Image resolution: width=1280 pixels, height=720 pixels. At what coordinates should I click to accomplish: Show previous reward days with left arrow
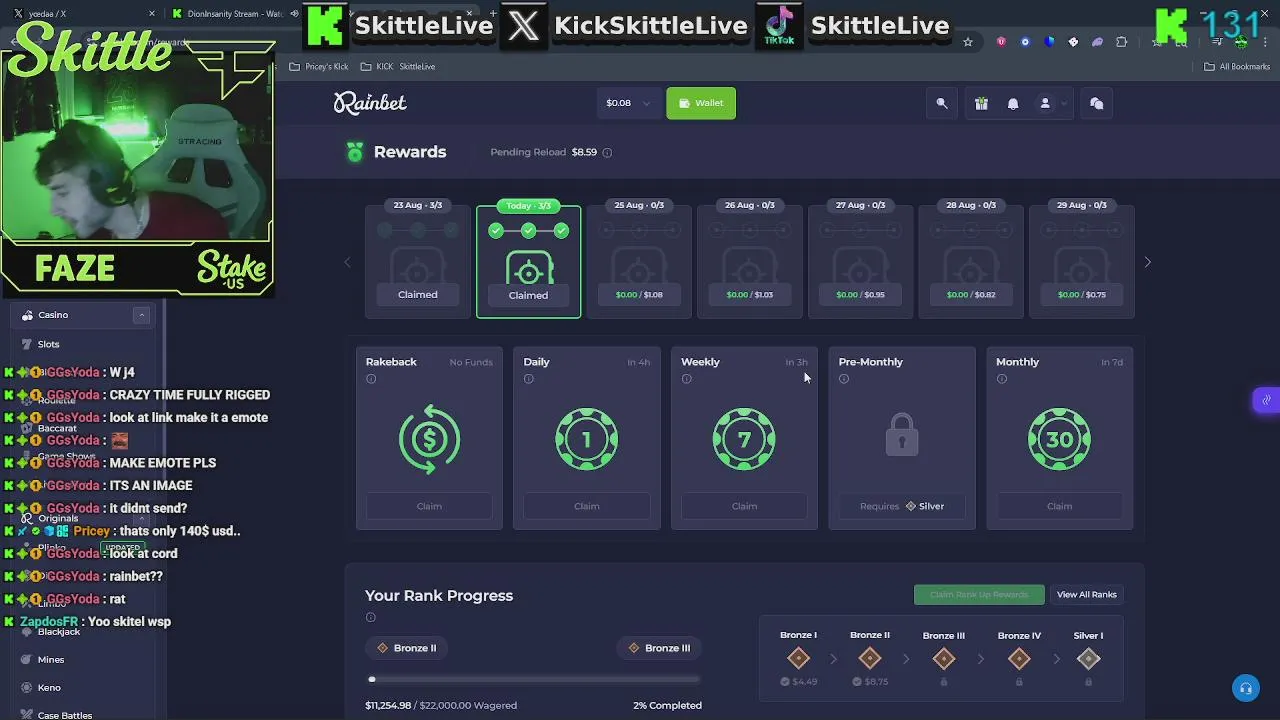pos(348,262)
